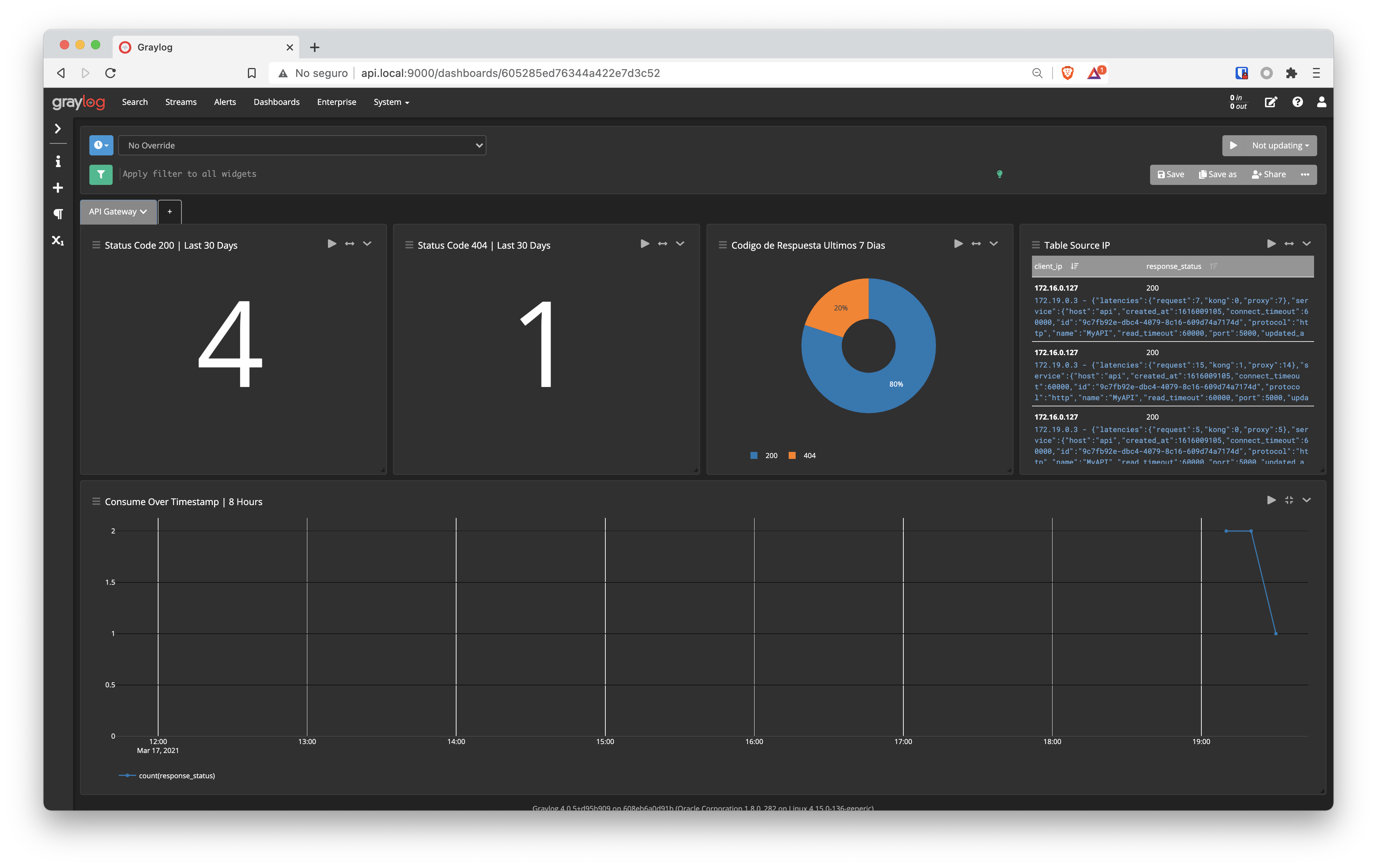Open the Streams menu item
This screenshot has height=868, width=1377.
181,102
